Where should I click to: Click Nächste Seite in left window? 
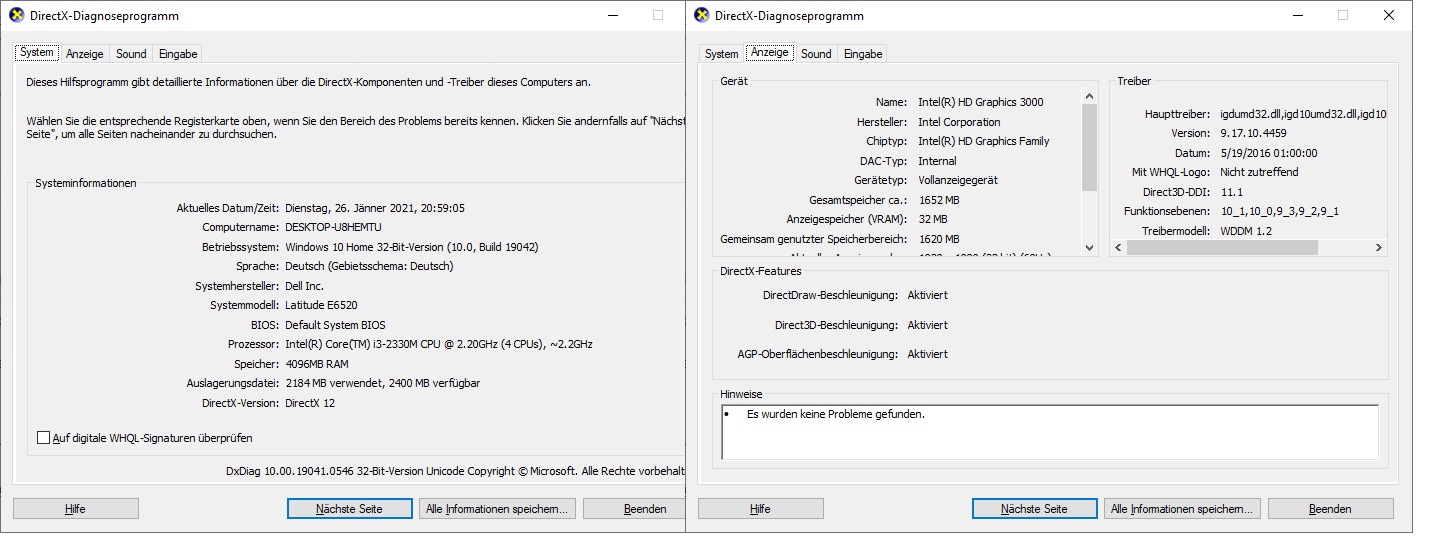pyautogui.click(x=349, y=509)
